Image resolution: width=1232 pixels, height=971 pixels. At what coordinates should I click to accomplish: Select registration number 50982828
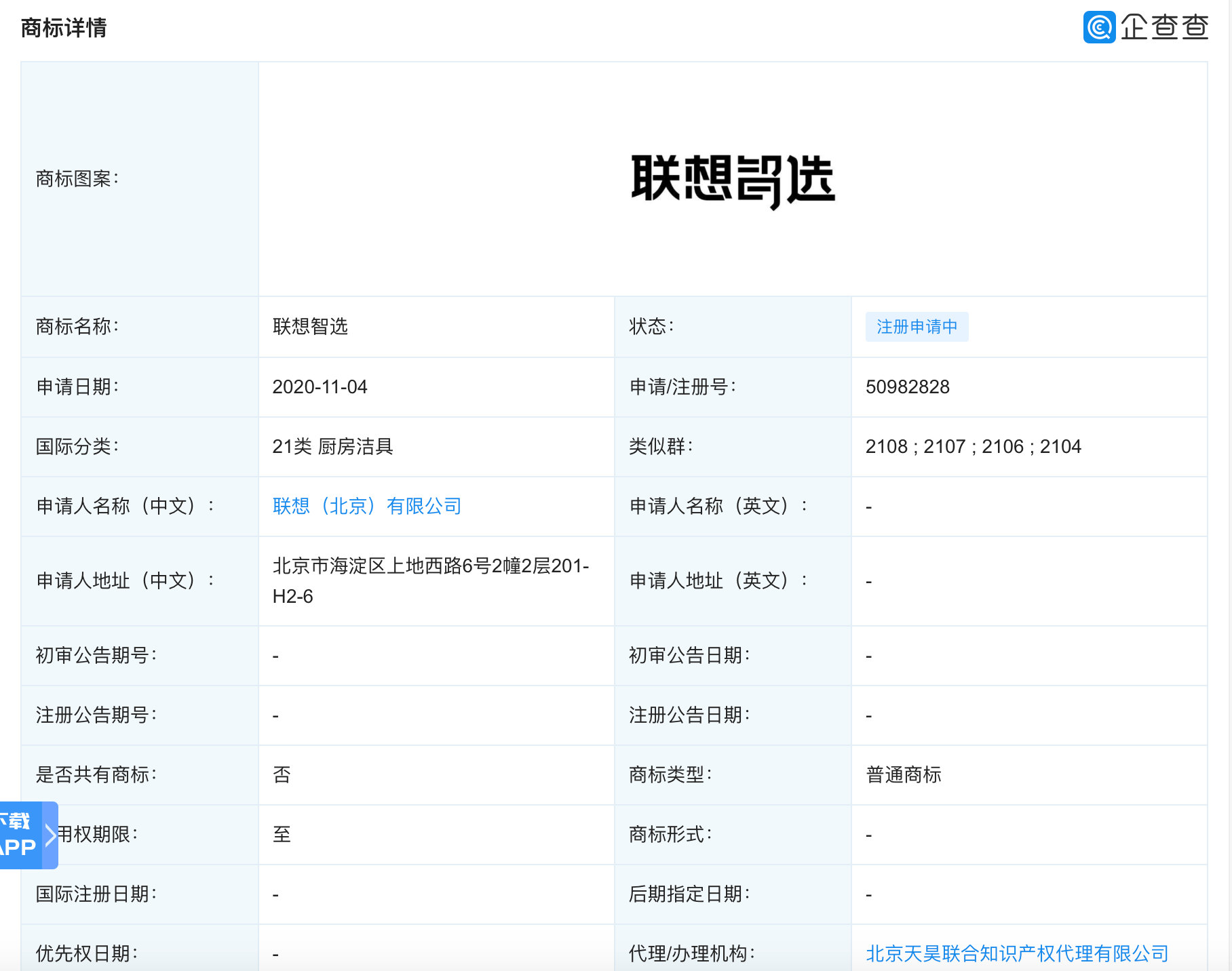click(907, 387)
